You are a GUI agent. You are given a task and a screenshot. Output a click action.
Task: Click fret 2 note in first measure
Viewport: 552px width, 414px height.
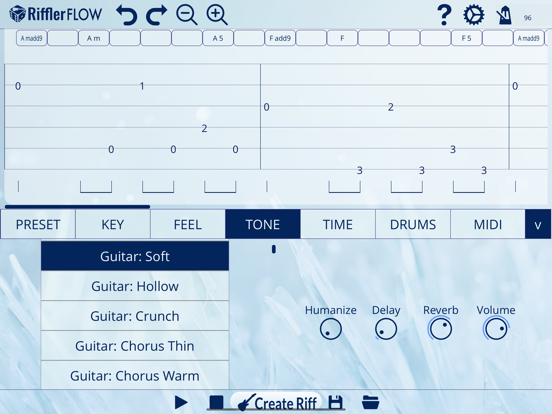coord(204,128)
